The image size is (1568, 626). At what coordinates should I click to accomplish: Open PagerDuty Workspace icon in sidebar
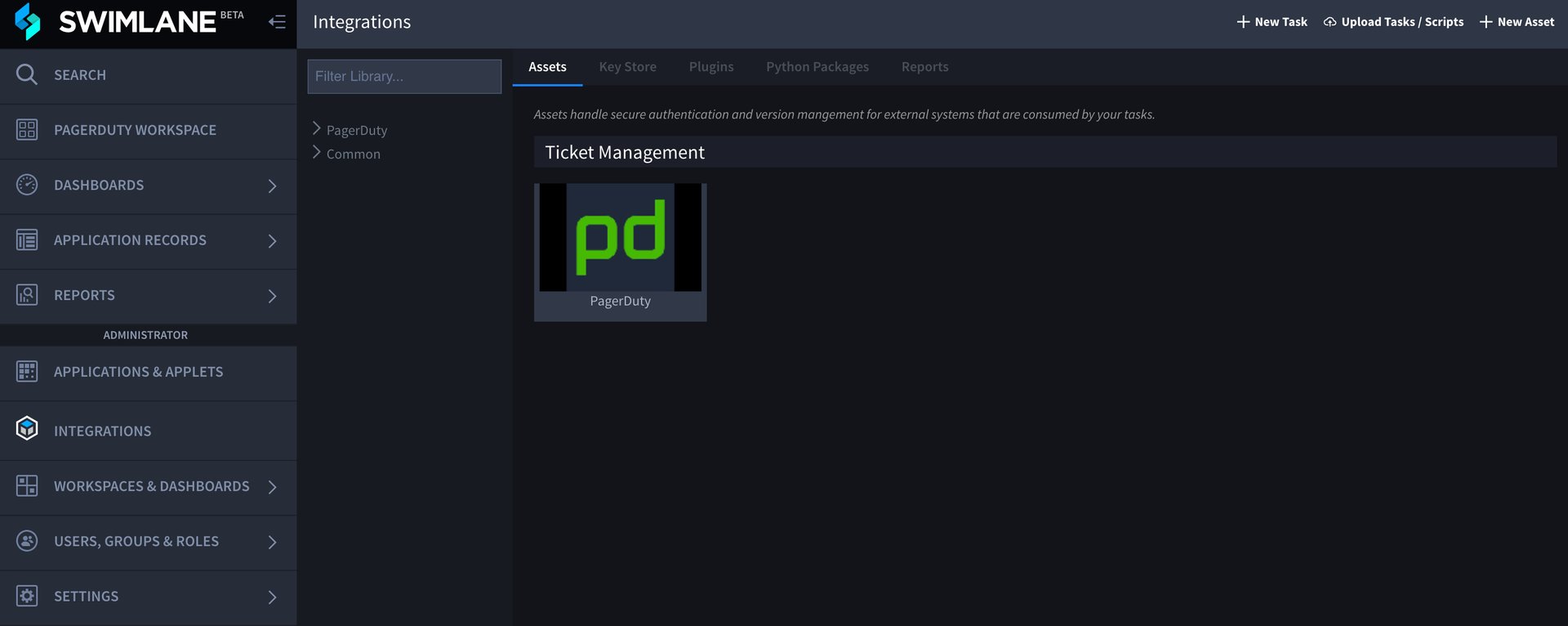(x=27, y=130)
